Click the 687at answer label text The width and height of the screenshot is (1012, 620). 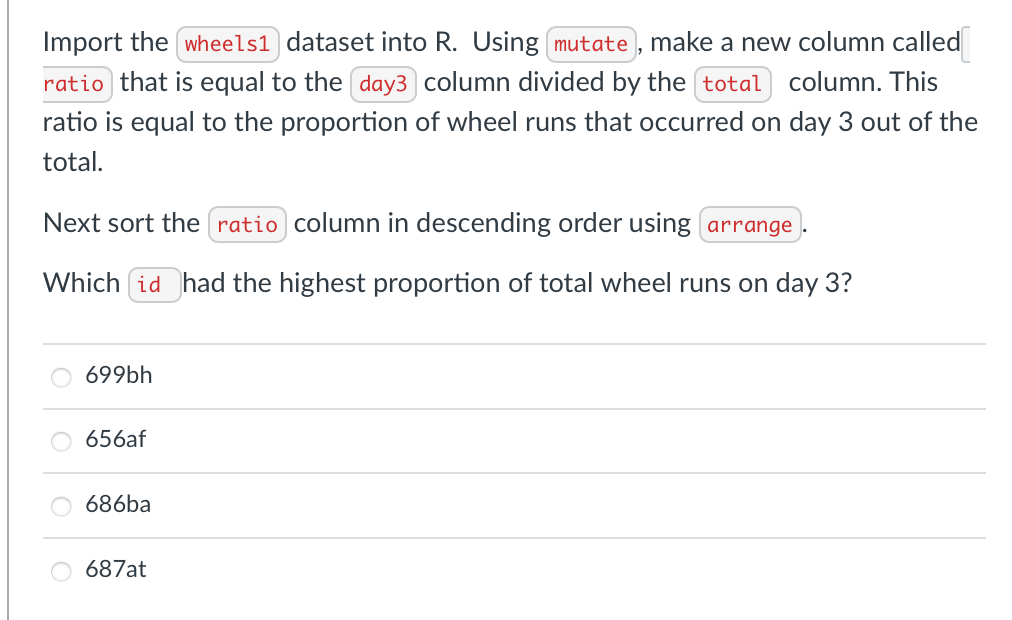point(116,570)
